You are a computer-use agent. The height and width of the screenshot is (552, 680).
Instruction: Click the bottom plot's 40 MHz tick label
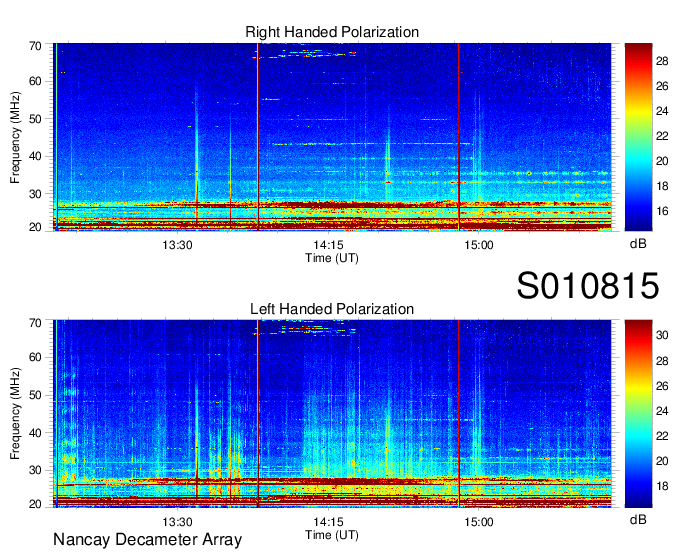tap(35, 433)
